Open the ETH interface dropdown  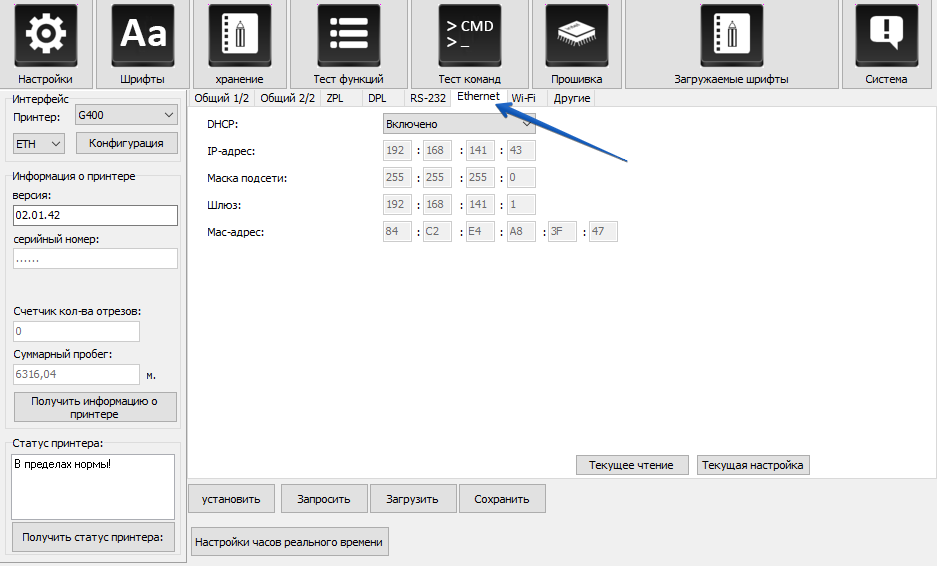coord(39,144)
